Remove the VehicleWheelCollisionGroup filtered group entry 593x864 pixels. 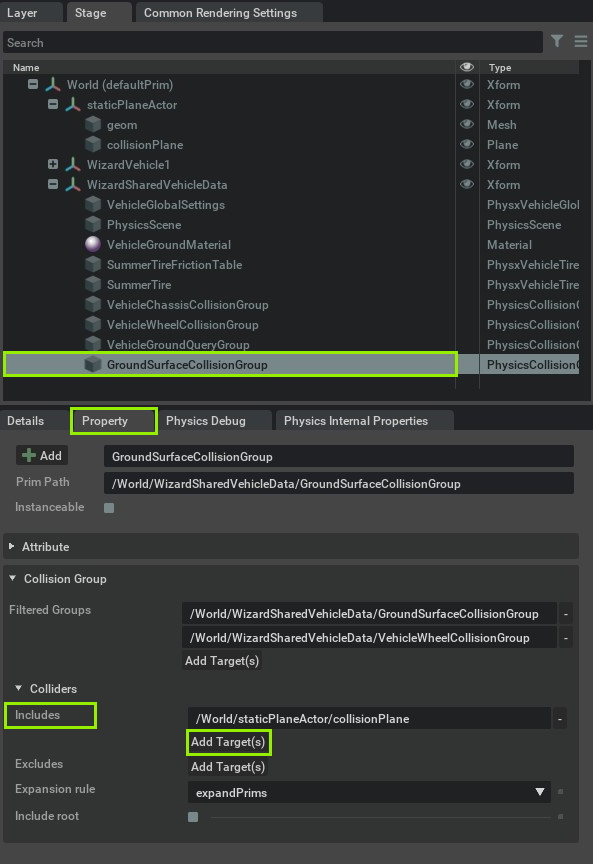coord(565,638)
